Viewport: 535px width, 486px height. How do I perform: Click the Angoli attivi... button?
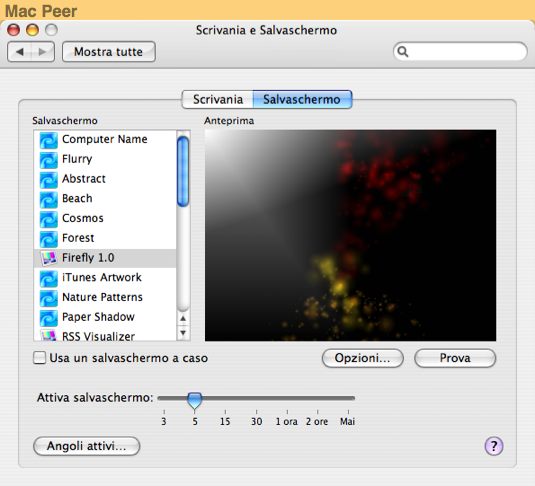point(87,446)
